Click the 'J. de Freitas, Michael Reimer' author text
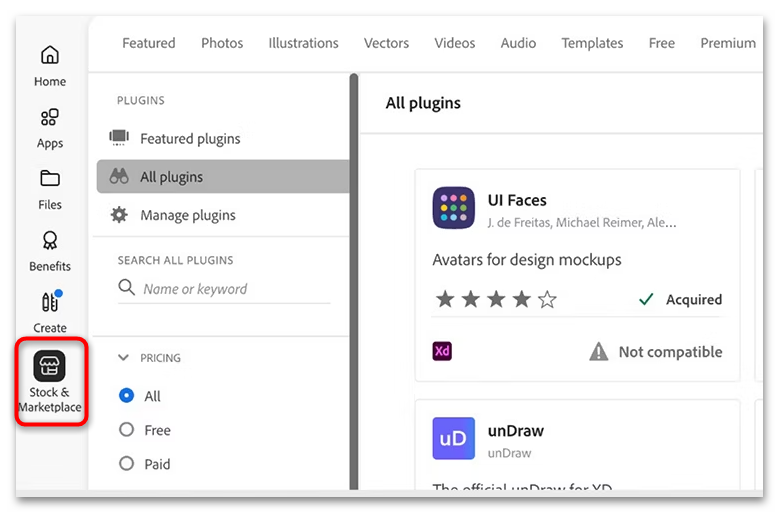The width and height of the screenshot is (779, 513). coord(582,222)
